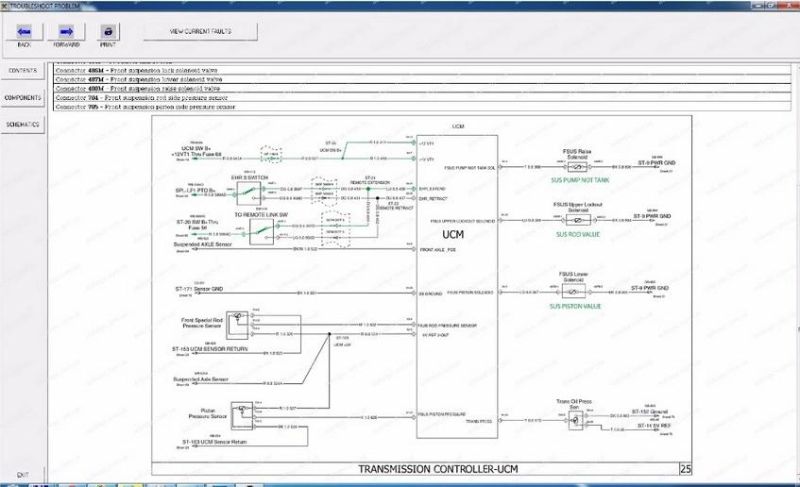Click the FSUS Raise Solenoid symbol
800x487 pixels.
[x=577, y=167]
